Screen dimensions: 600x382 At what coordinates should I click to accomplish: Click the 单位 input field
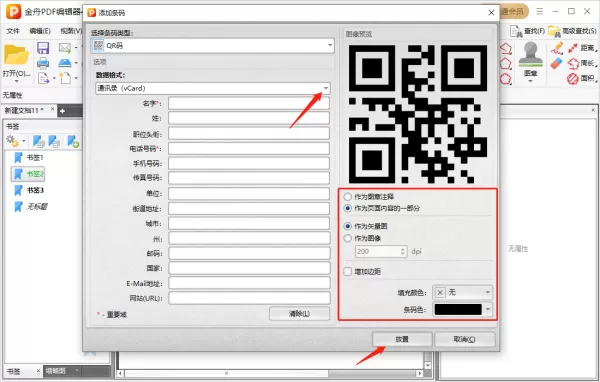249,193
